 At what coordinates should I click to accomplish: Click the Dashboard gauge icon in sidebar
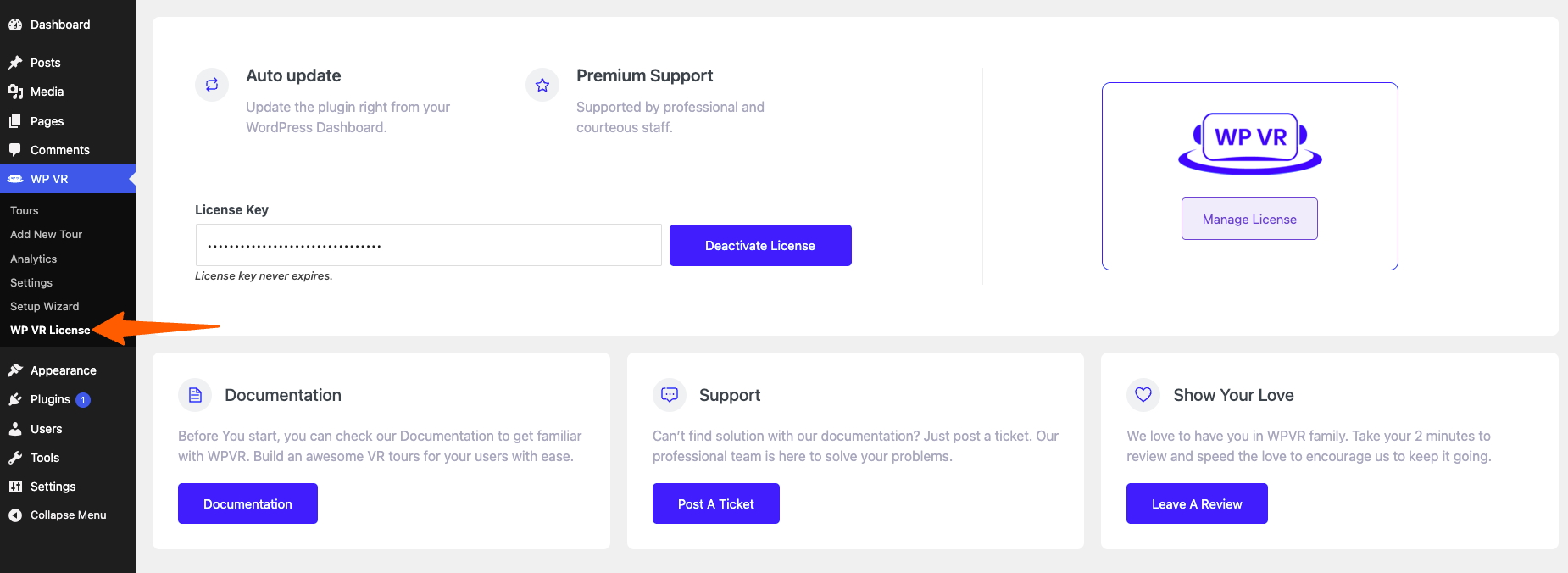pos(15,25)
